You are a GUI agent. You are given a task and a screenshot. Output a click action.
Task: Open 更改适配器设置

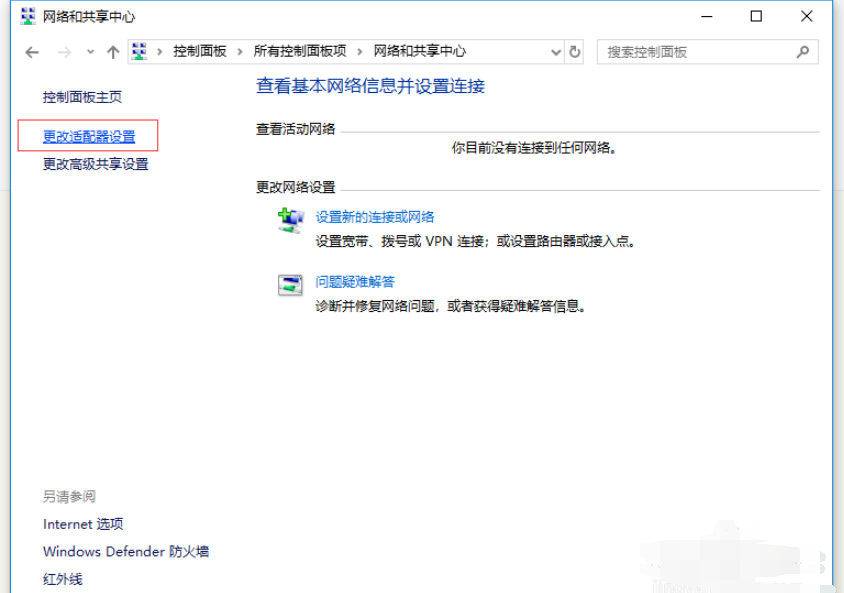(x=87, y=138)
